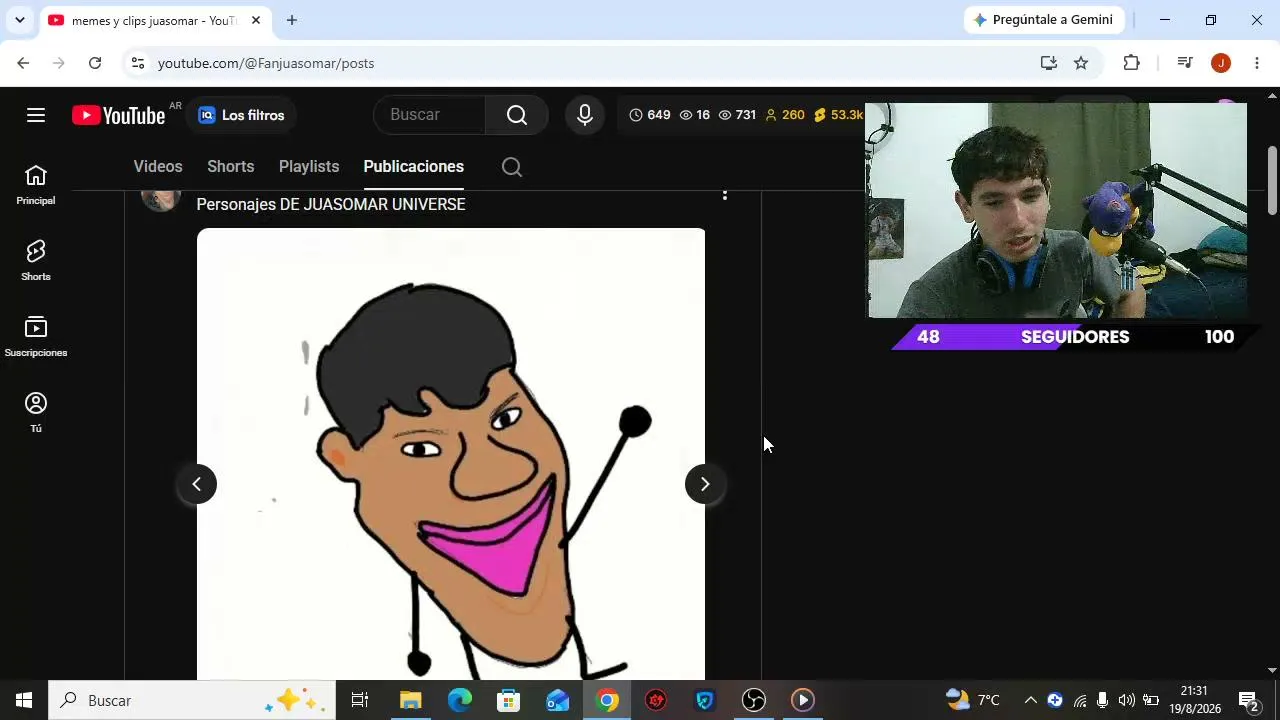This screenshot has width=1280, height=720.
Task: Click the extension stat showing 649
Action: coord(650,115)
